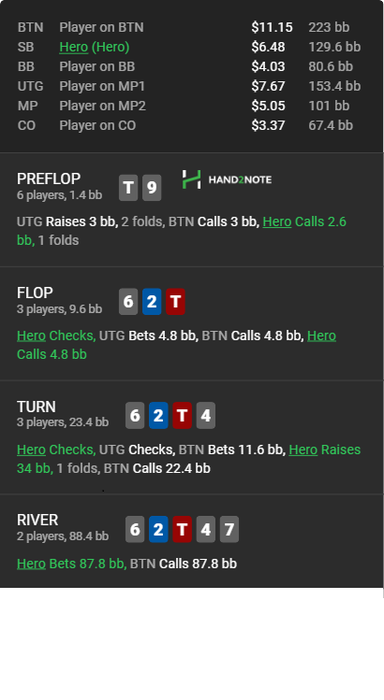Viewport: 384px width, 700px height.
Task: Click the gray 6 card on flop
Action: tap(128, 302)
